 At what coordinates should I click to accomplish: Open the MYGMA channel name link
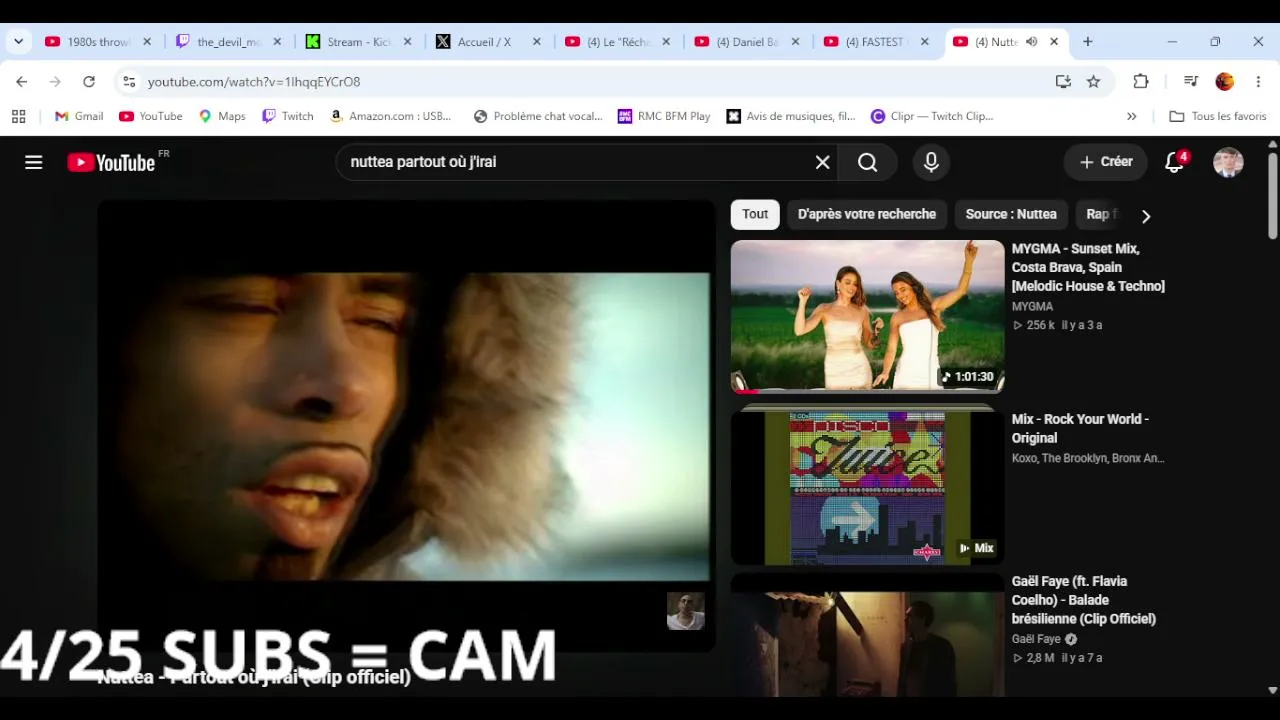pyautogui.click(x=1032, y=307)
